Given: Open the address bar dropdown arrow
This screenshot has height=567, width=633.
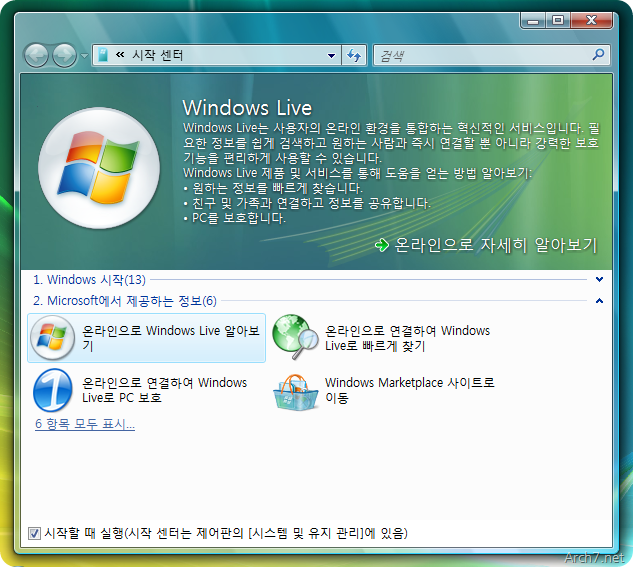Looking at the screenshot, I should (332, 56).
